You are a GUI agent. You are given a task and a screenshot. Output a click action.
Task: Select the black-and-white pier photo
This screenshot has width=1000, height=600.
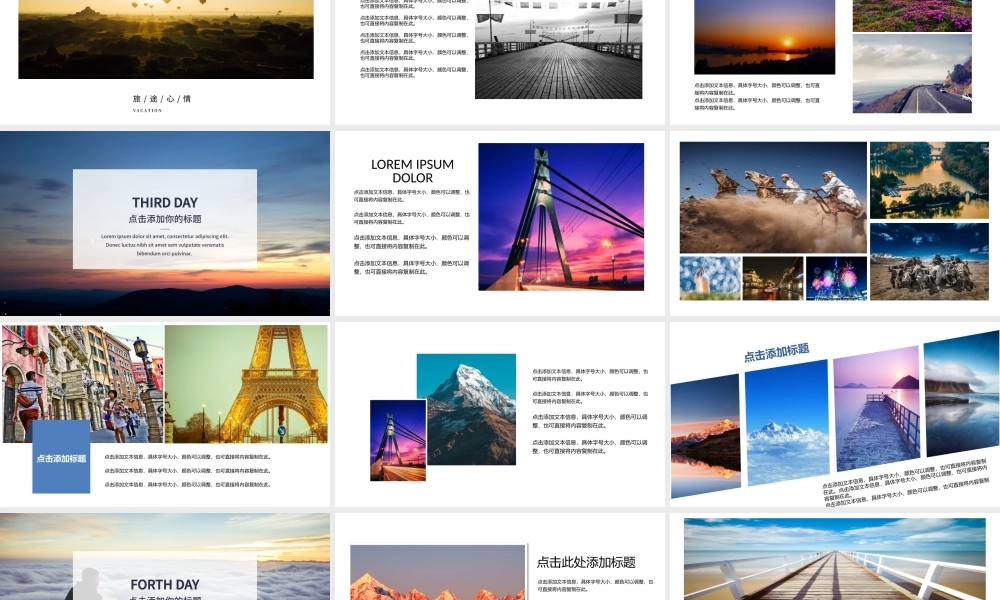click(557, 50)
